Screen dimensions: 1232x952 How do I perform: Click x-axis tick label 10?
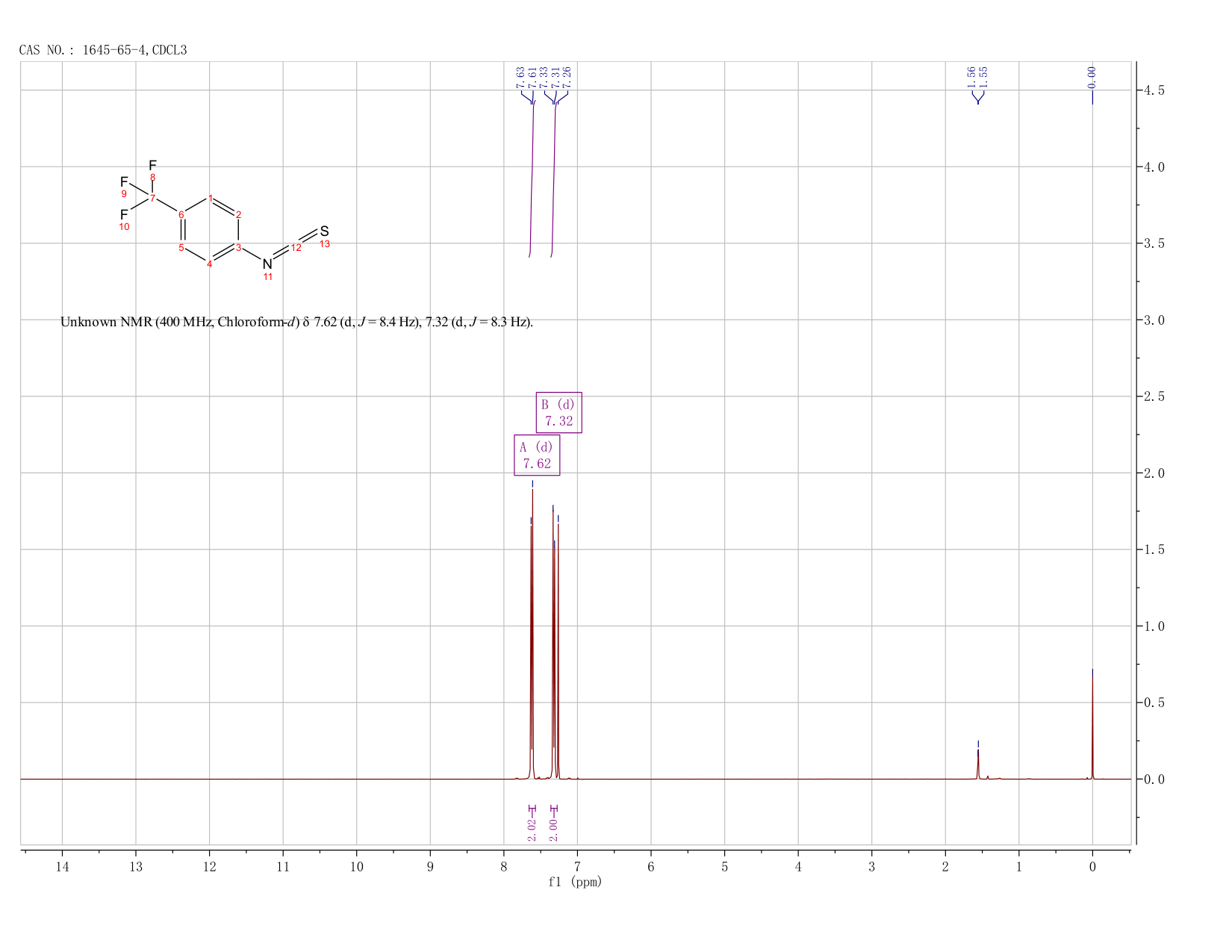pyautogui.click(x=357, y=867)
